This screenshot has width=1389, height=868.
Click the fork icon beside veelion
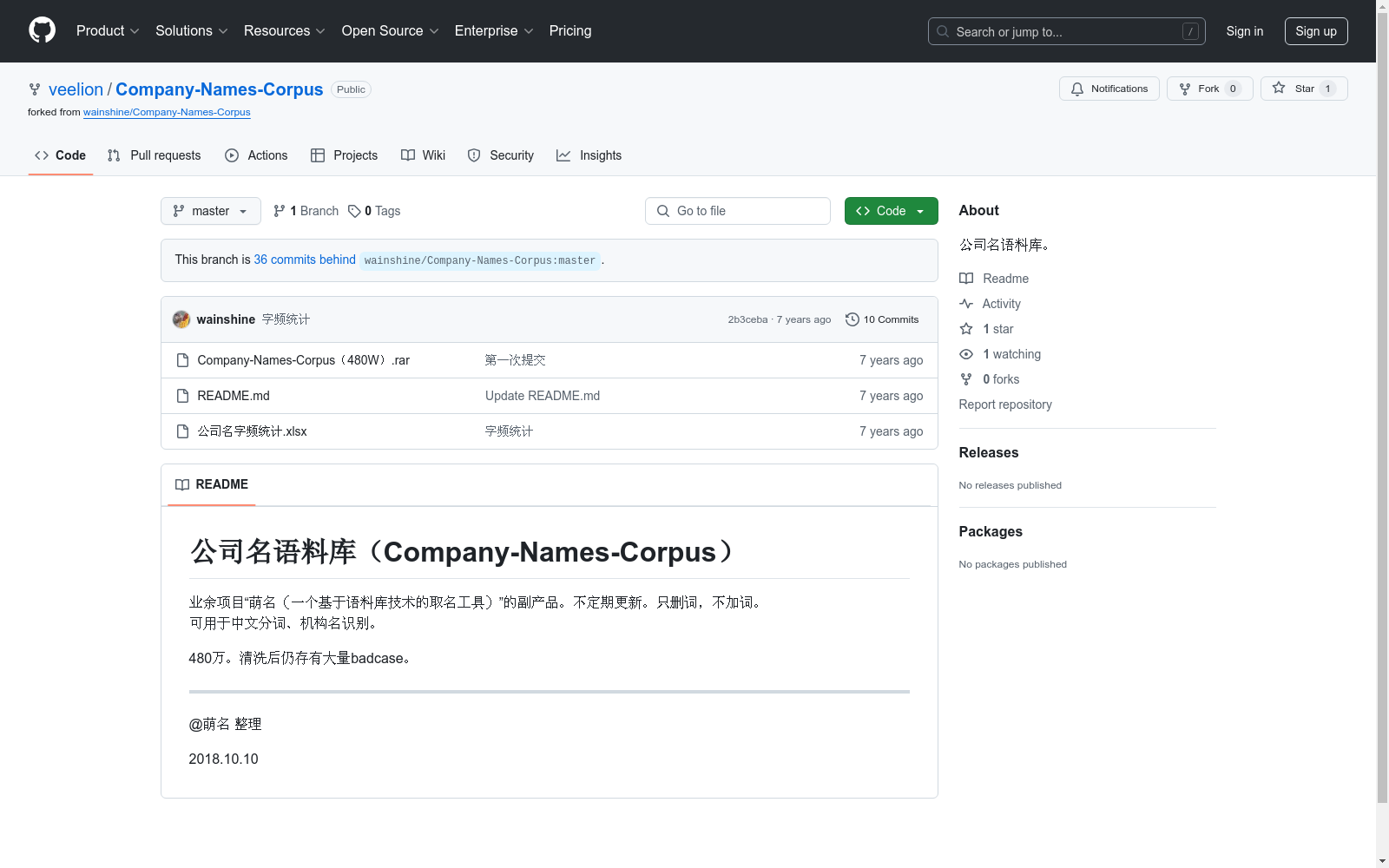coord(35,89)
